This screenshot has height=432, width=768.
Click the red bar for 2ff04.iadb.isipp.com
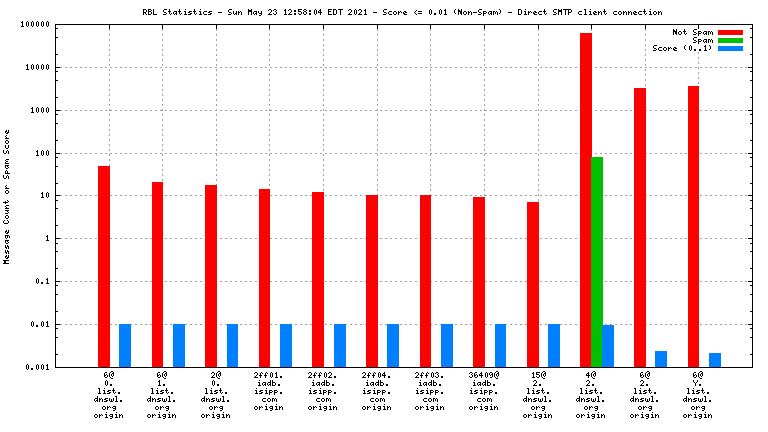372,280
